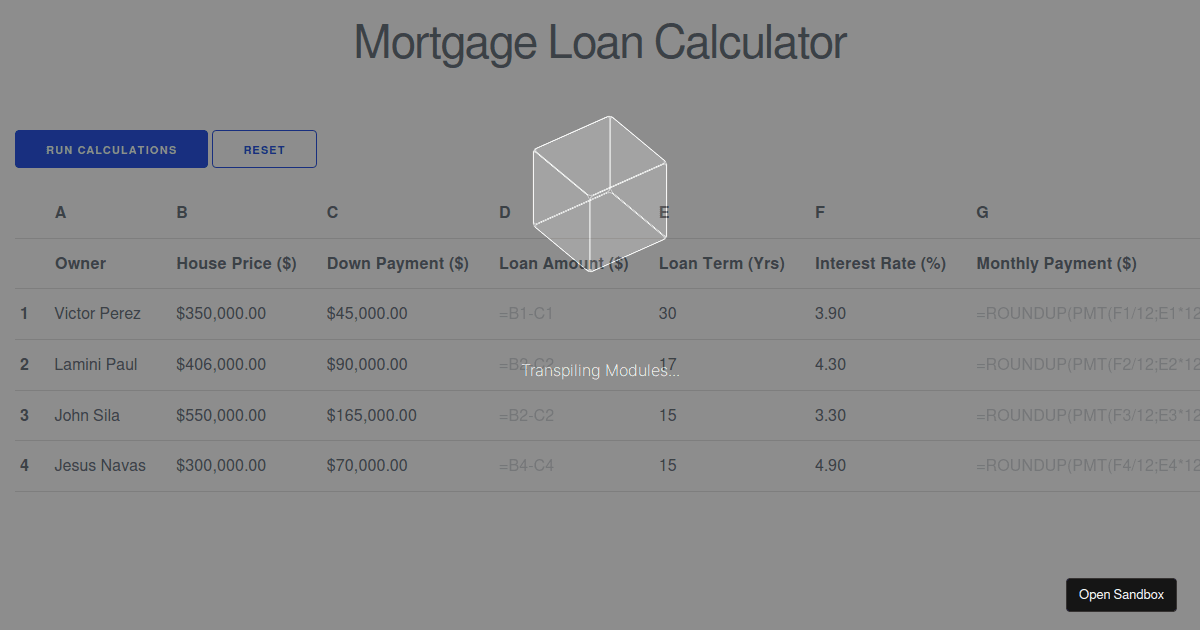This screenshot has width=1200, height=630.
Task: Select Jesus Navas's interest rate cell
Action: (x=831, y=465)
